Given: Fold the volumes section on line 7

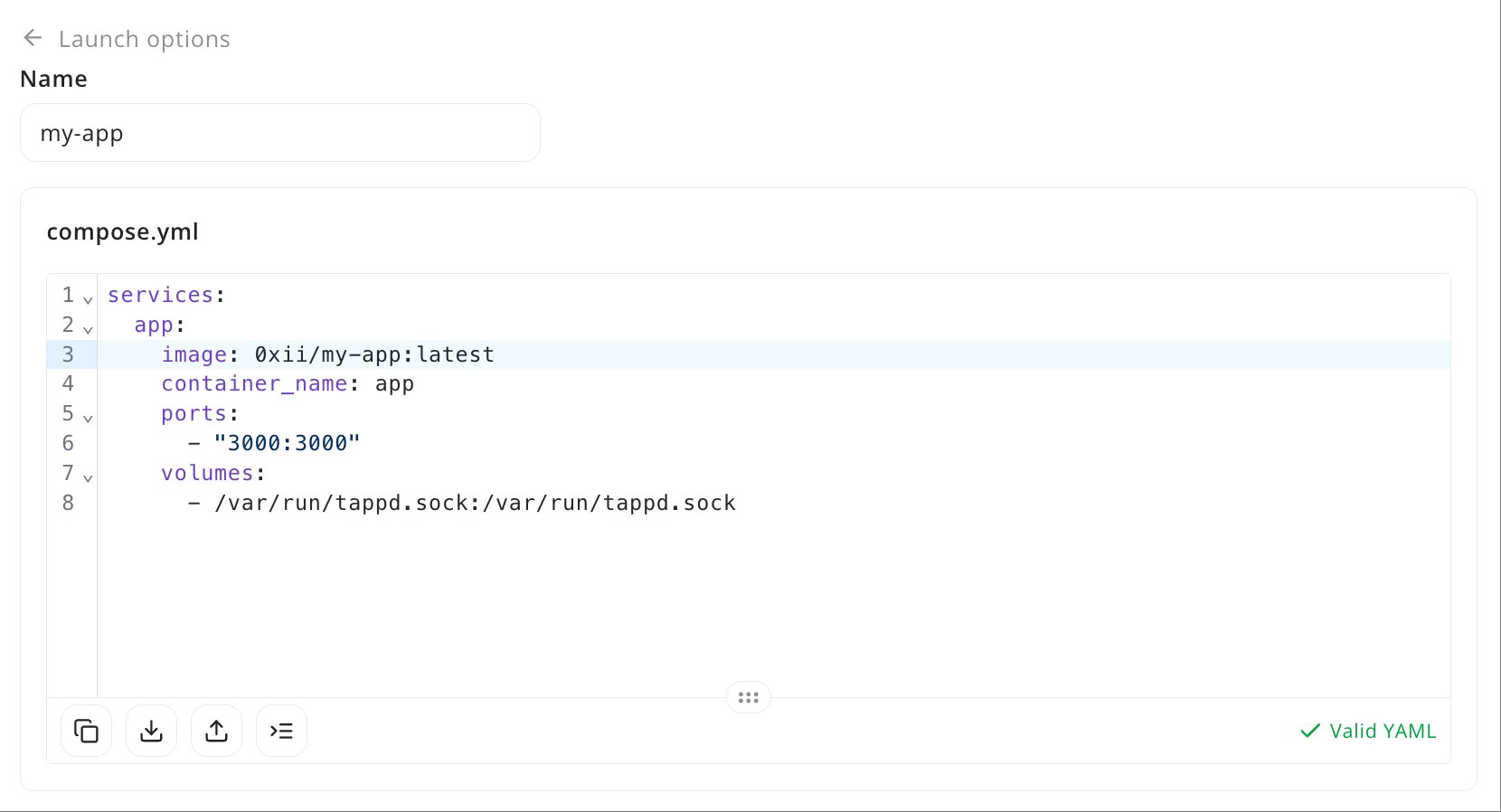Looking at the screenshot, I should click(88, 477).
